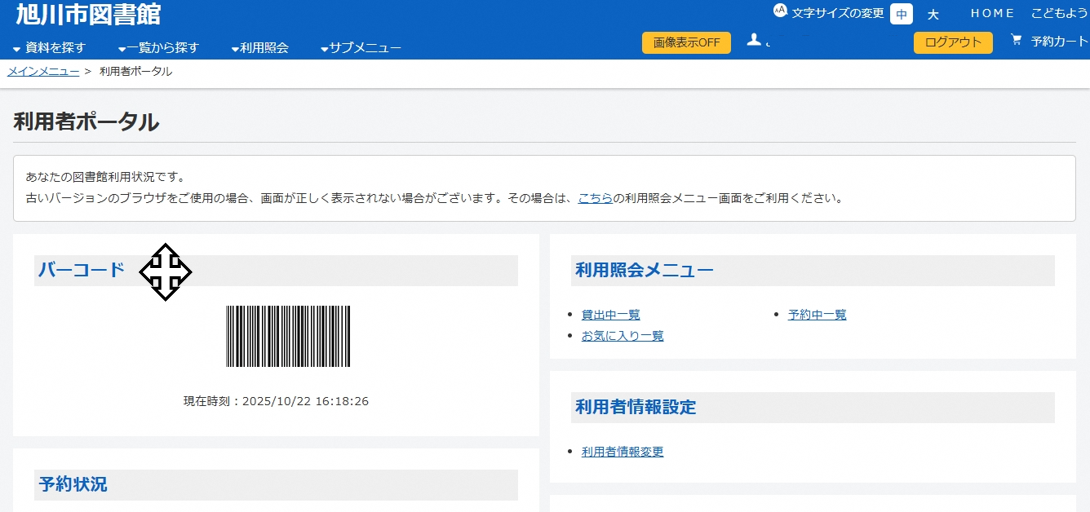Open the こどもよう page
Image resolution: width=1090 pixels, height=512 pixels.
coord(1060,13)
